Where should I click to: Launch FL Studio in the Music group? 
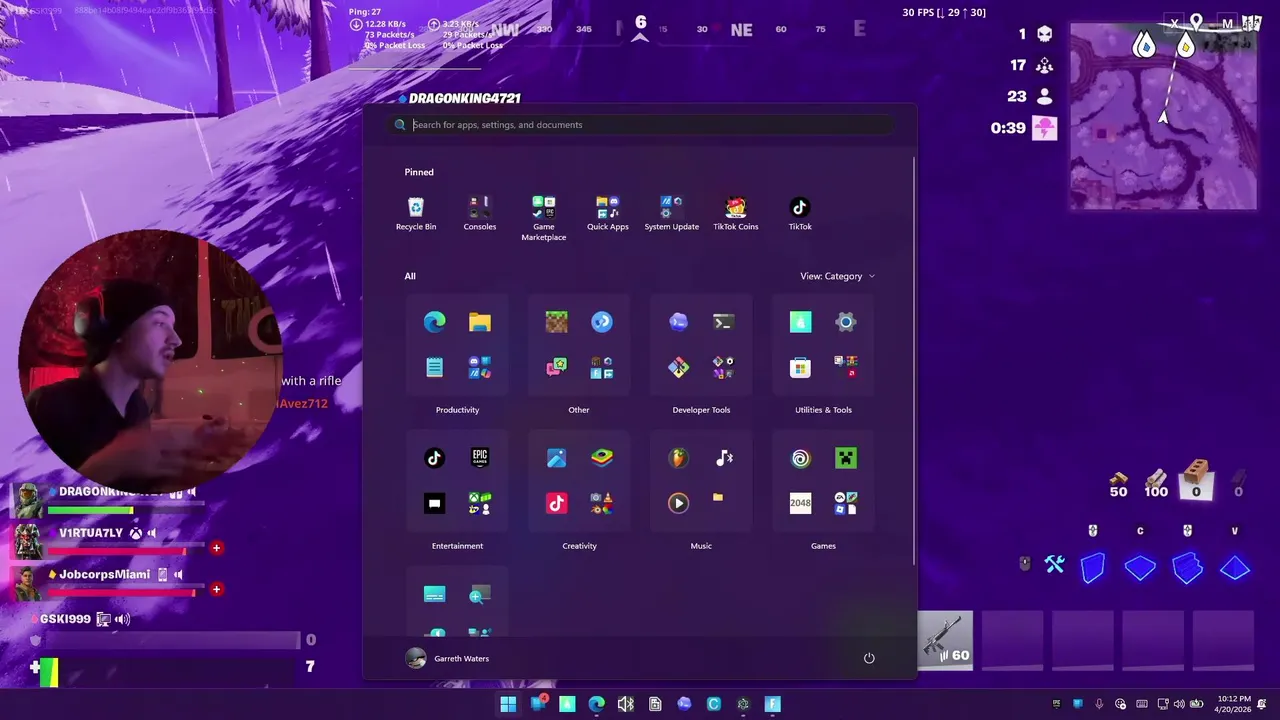tap(678, 458)
